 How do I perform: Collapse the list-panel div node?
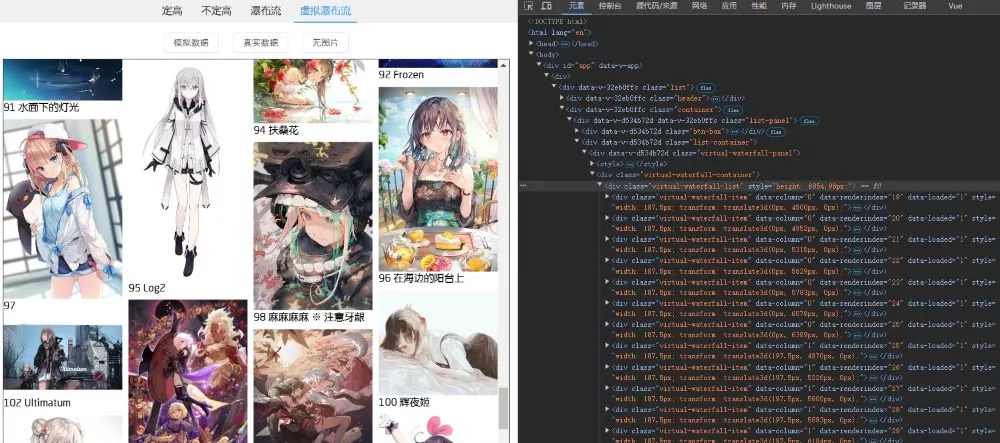[x=569, y=120]
